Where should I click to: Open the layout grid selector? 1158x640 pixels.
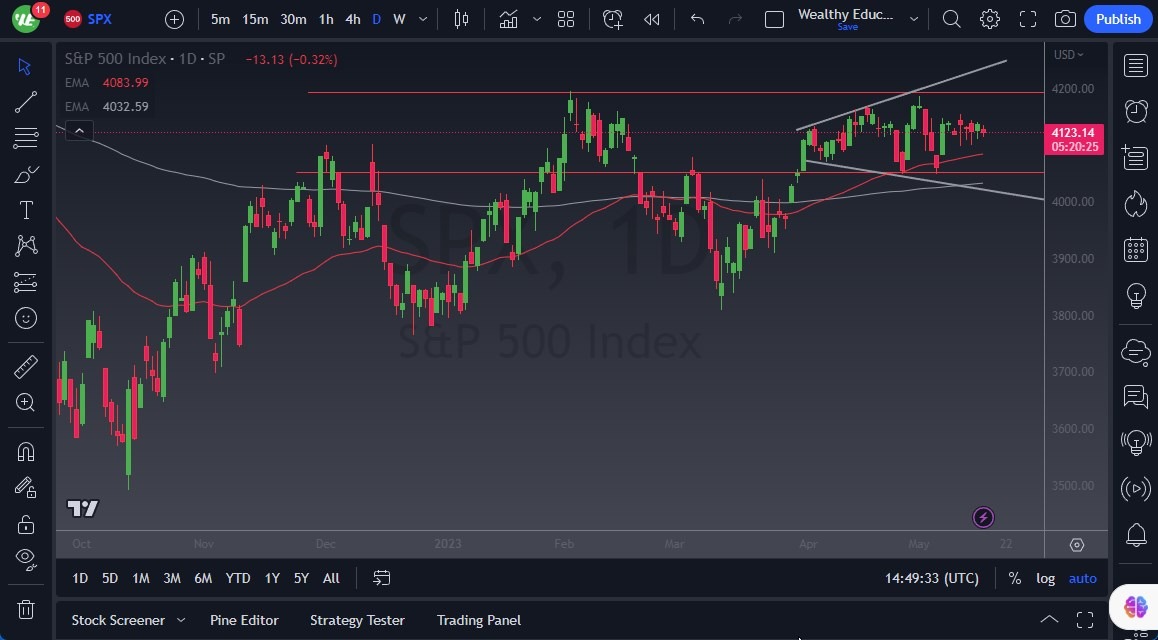tap(566, 19)
